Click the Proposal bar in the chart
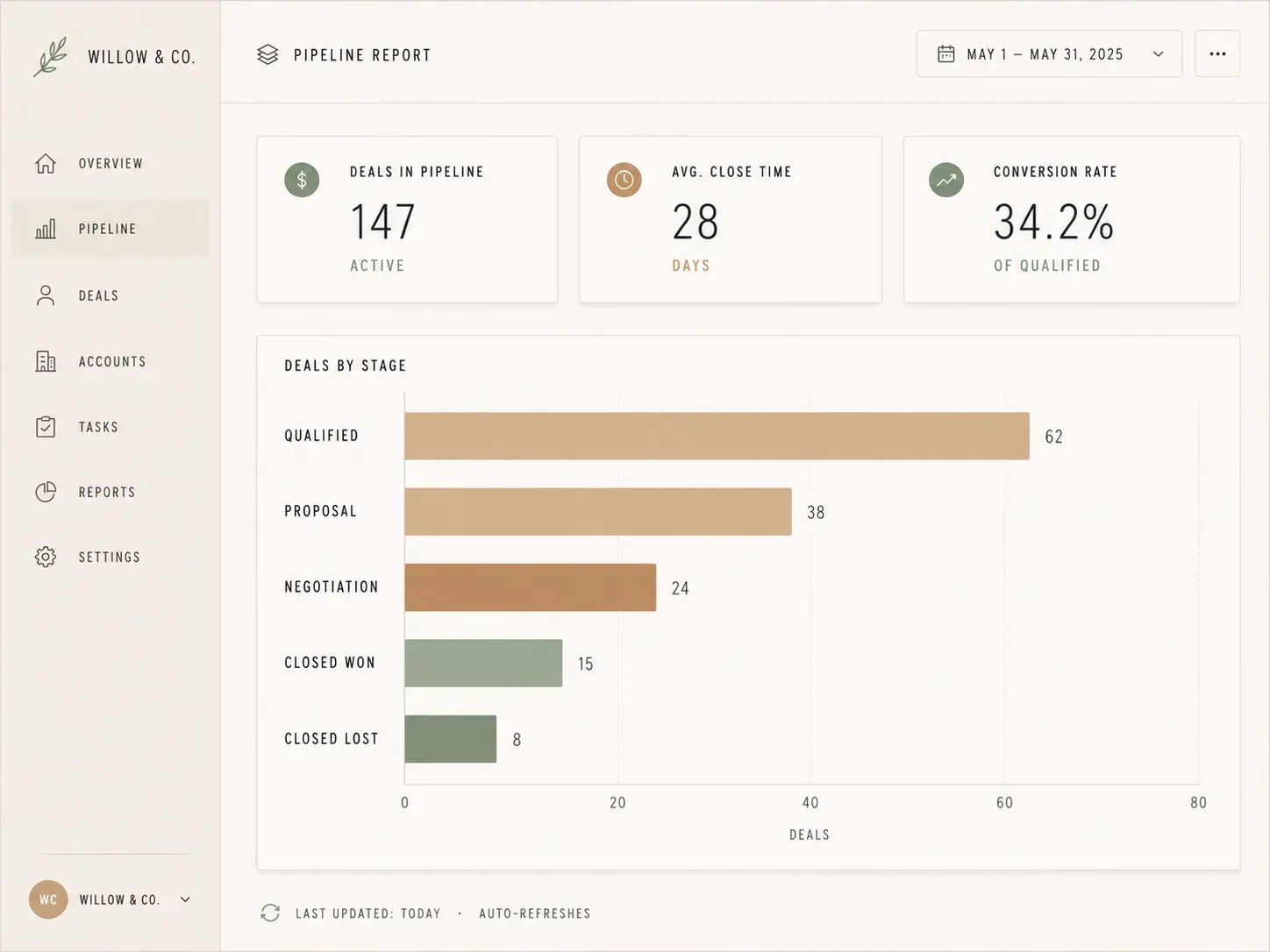This screenshot has height=952, width=1270. click(x=598, y=512)
